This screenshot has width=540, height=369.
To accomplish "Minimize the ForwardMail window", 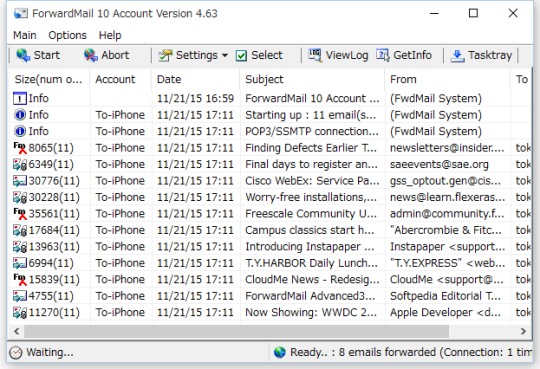I will coord(434,13).
